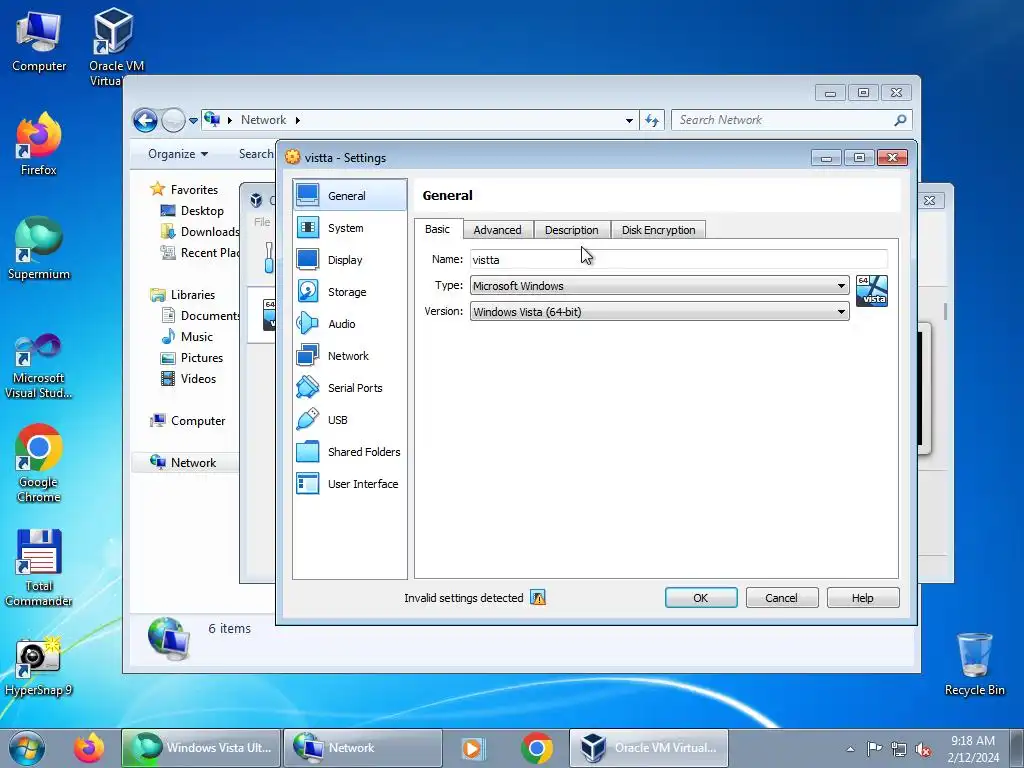The width and height of the screenshot is (1024, 768).
Task: Select Pictures library in explorer
Action: coord(192,358)
